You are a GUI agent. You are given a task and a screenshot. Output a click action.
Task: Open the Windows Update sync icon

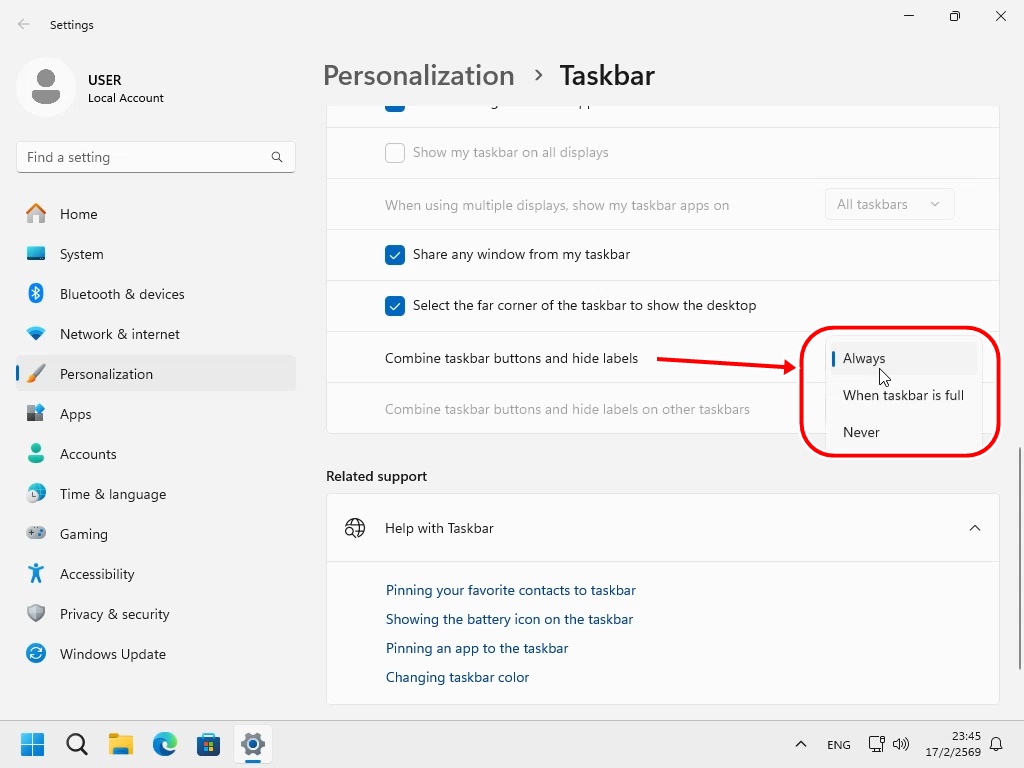(x=36, y=654)
